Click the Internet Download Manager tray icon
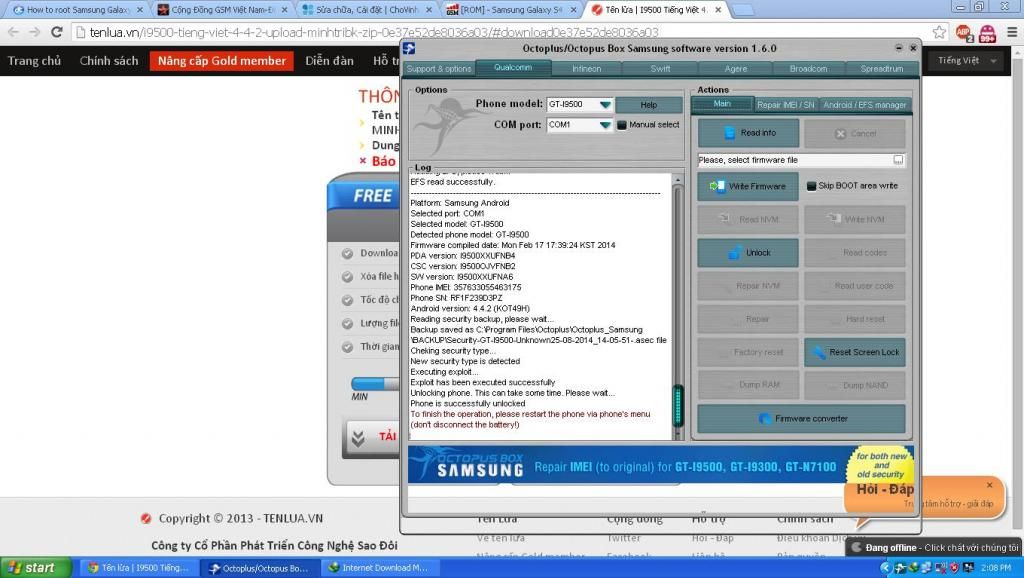The image size is (1024, 578). (x=914, y=568)
